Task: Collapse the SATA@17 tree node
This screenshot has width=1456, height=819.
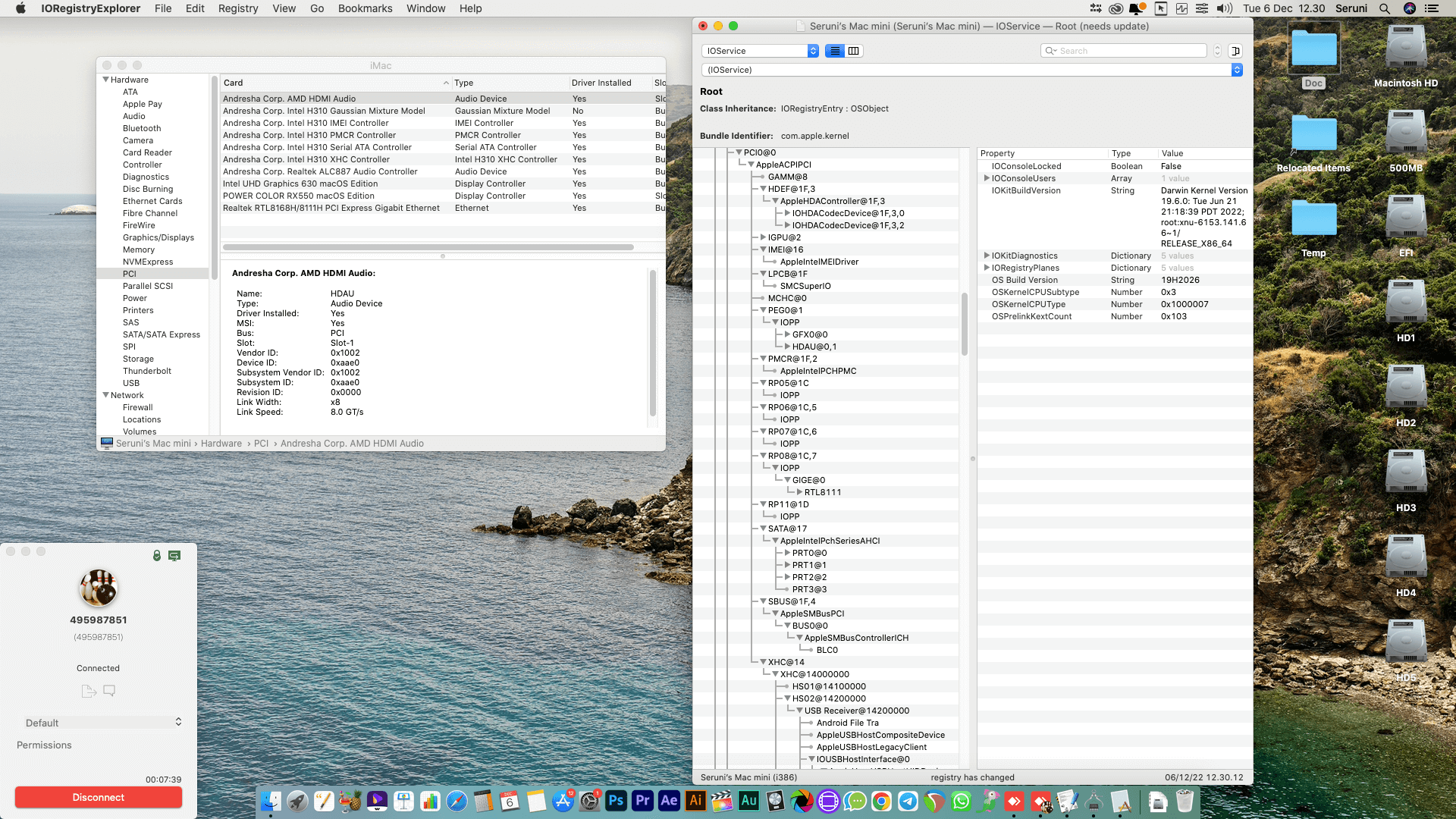Action: 764,529
